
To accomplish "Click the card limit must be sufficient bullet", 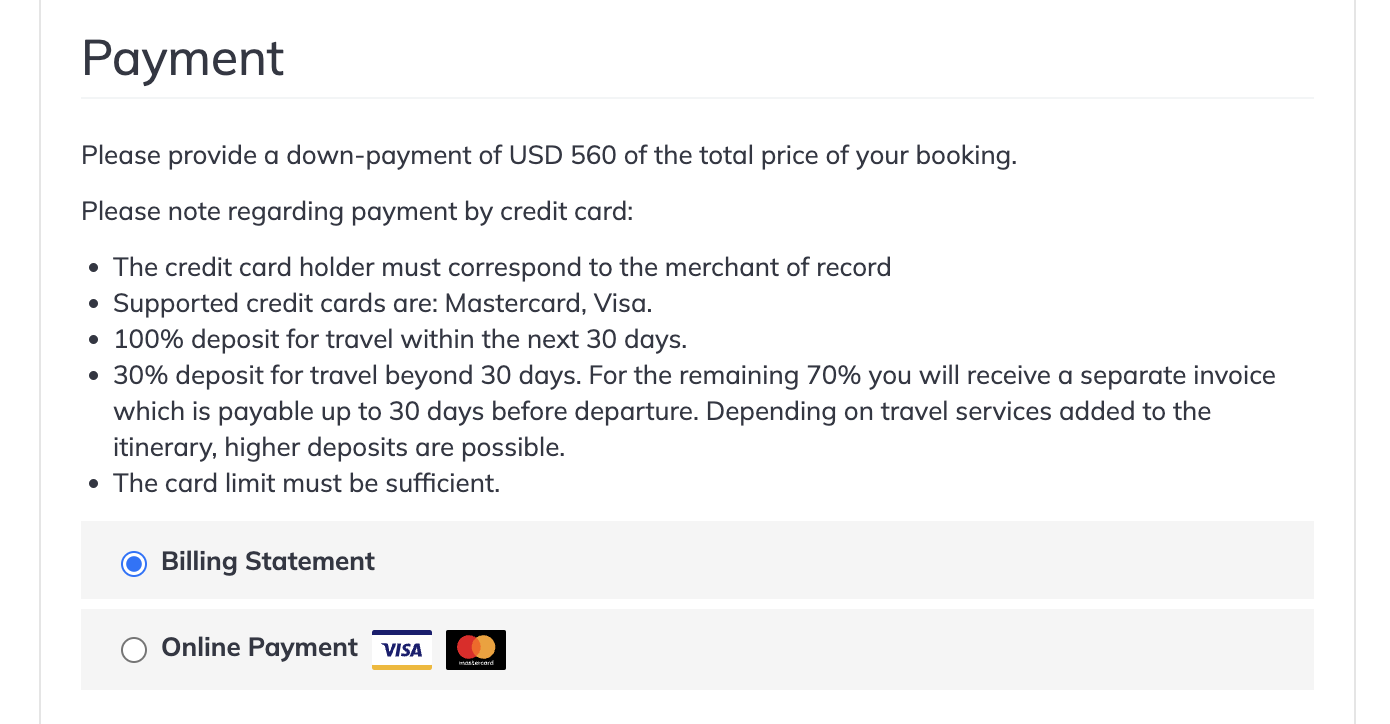I will click(306, 484).
